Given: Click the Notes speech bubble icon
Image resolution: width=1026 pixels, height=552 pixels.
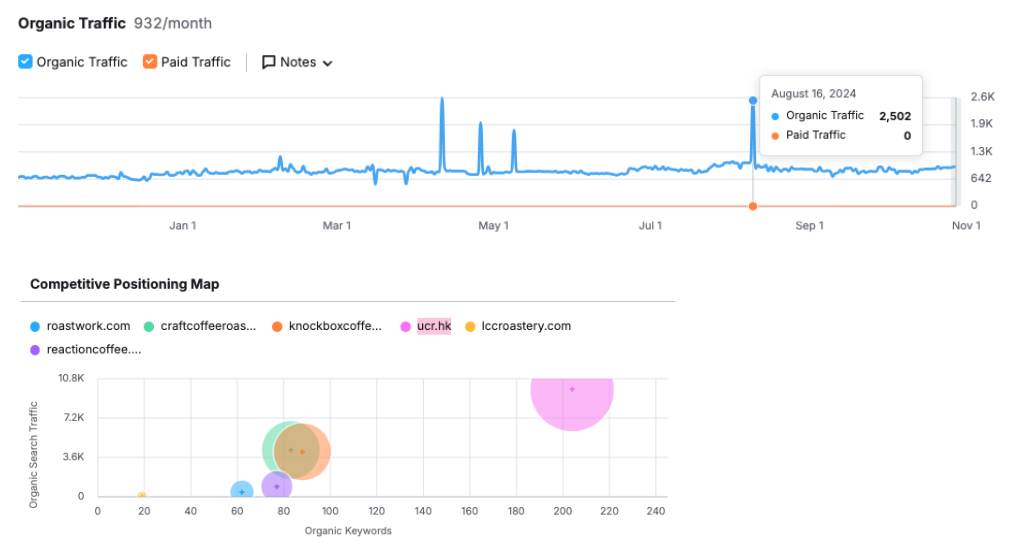Looking at the screenshot, I should (269, 62).
